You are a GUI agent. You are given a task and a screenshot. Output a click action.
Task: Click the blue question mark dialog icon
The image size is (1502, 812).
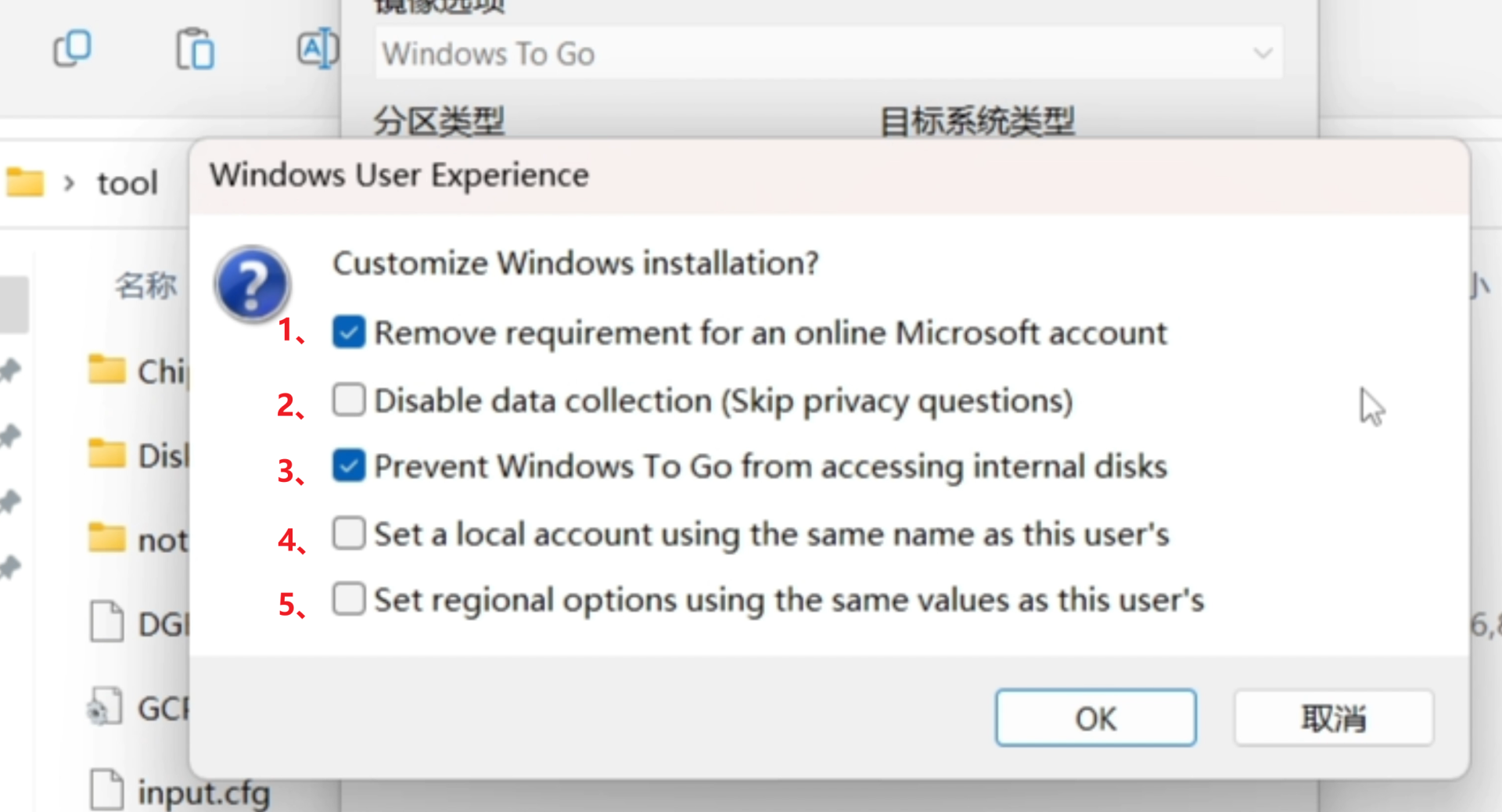(x=252, y=284)
